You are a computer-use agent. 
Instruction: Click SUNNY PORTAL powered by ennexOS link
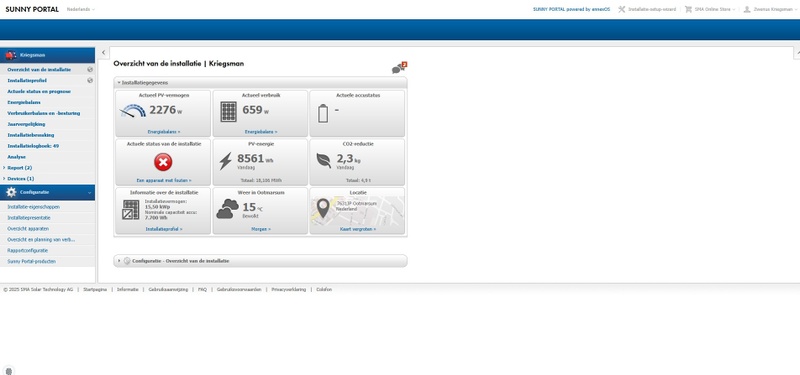[x=571, y=9]
